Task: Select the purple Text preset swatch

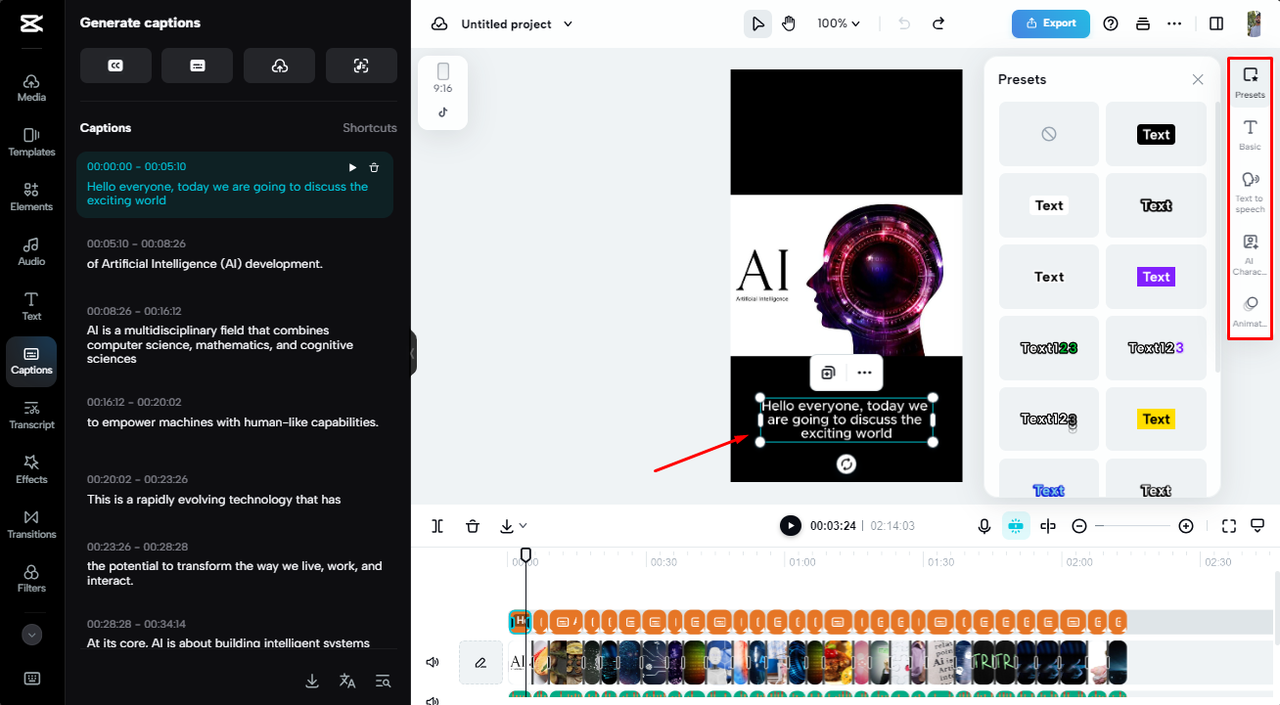Action: point(1156,276)
